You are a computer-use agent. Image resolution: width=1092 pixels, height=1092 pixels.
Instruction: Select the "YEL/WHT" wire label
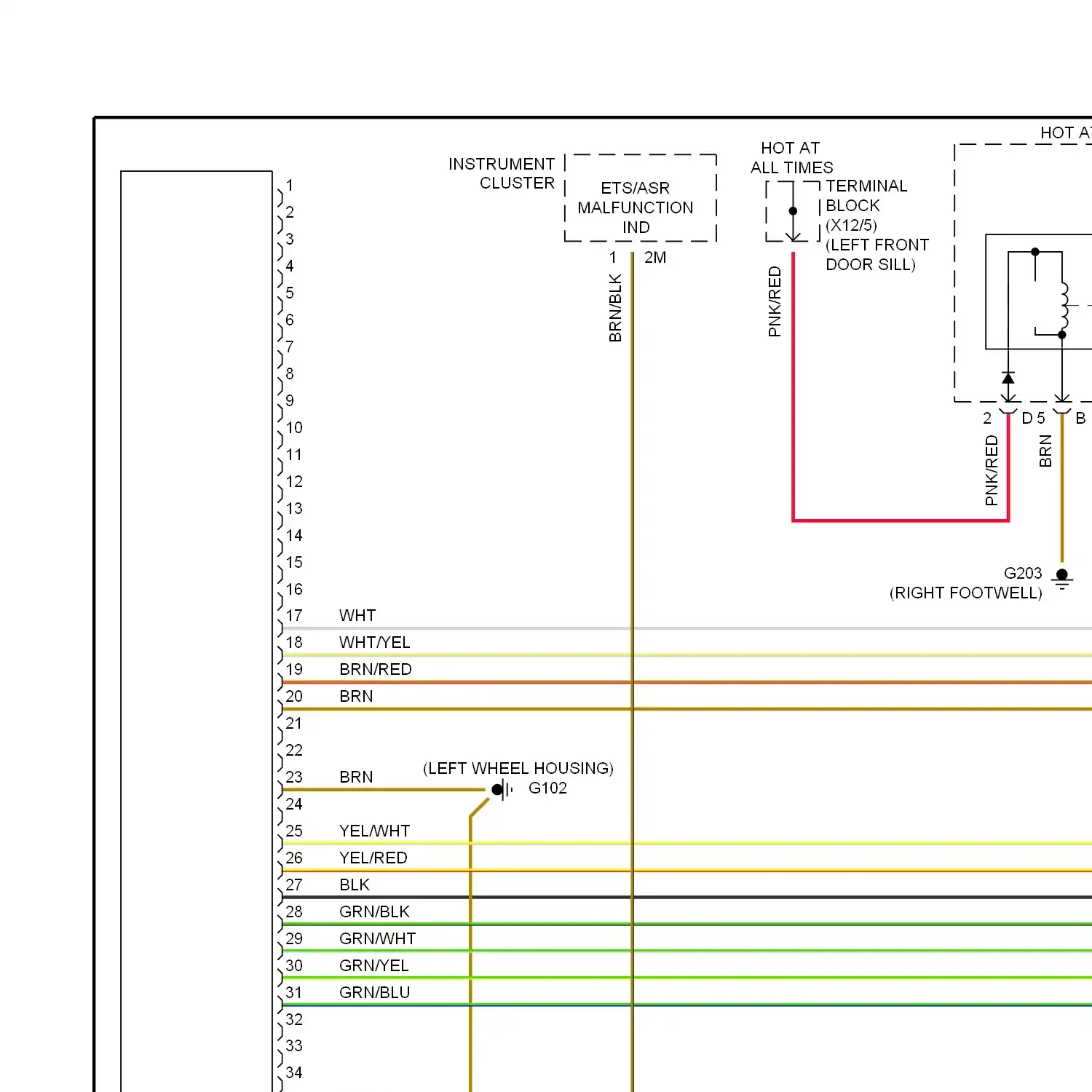(375, 831)
